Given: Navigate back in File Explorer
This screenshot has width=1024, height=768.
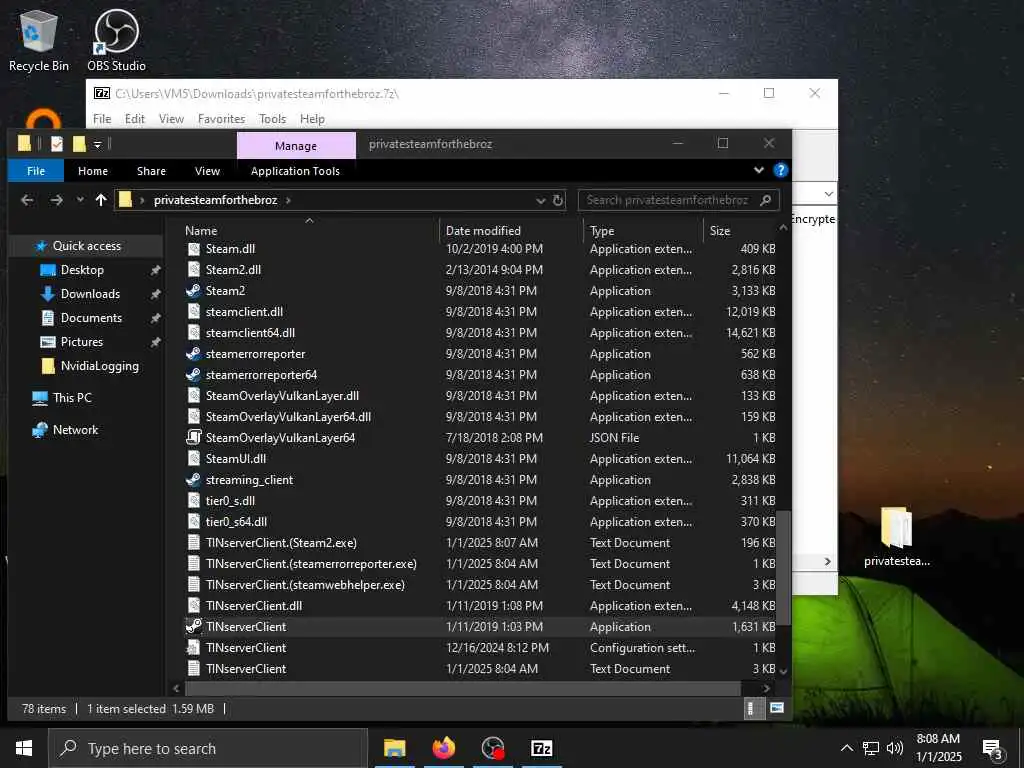Looking at the screenshot, I should coord(27,200).
